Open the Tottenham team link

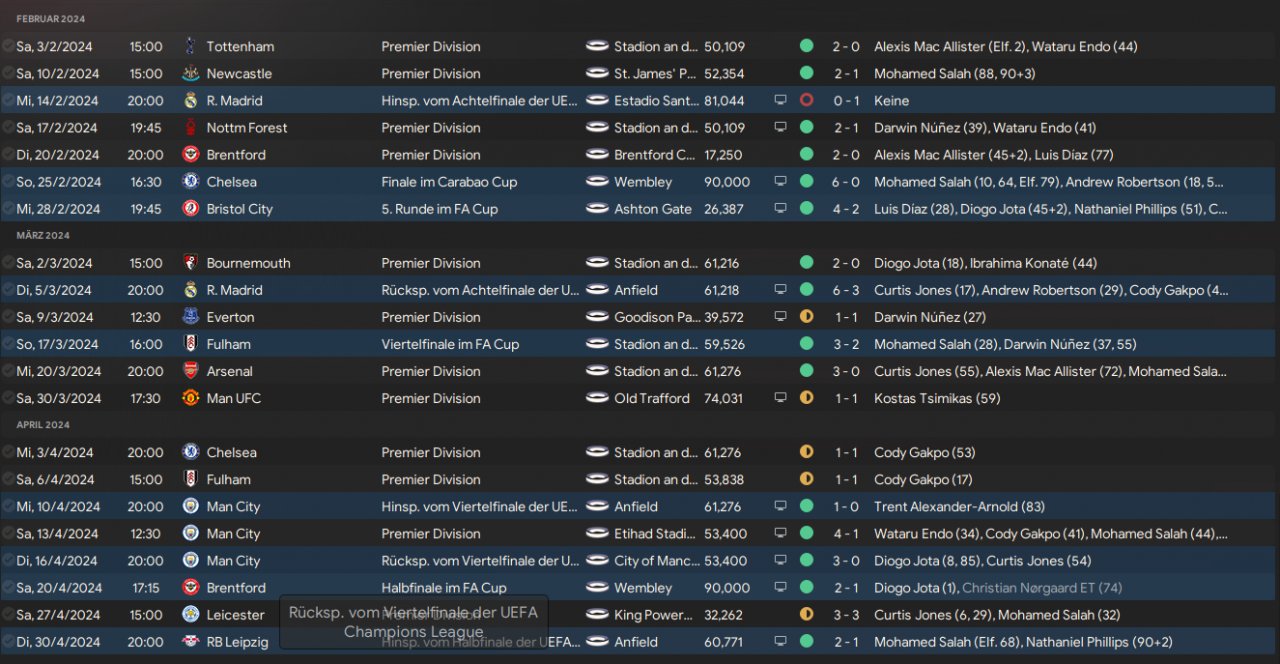click(240, 46)
